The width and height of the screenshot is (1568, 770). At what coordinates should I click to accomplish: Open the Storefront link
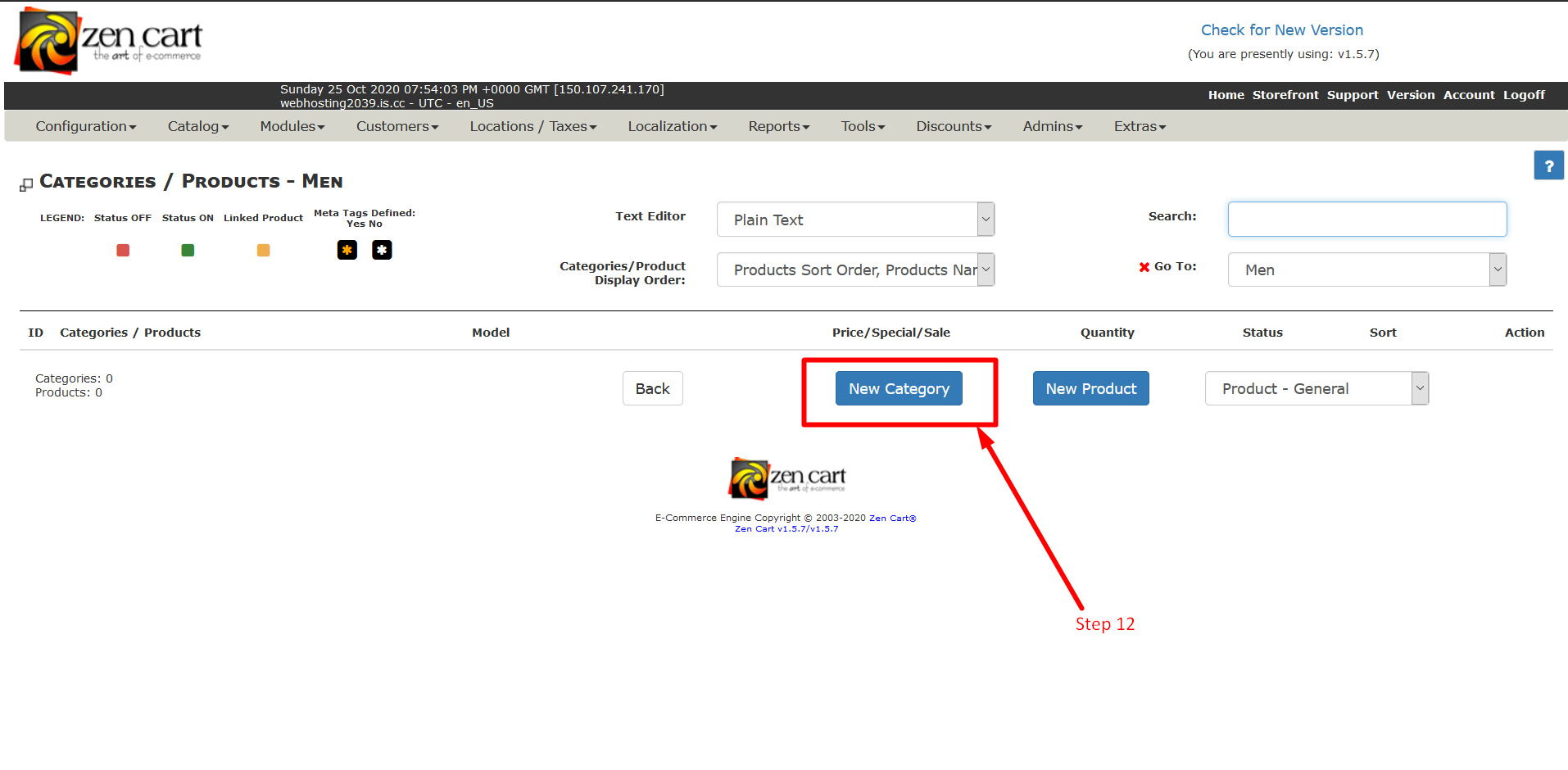click(x=1285, y=95)
